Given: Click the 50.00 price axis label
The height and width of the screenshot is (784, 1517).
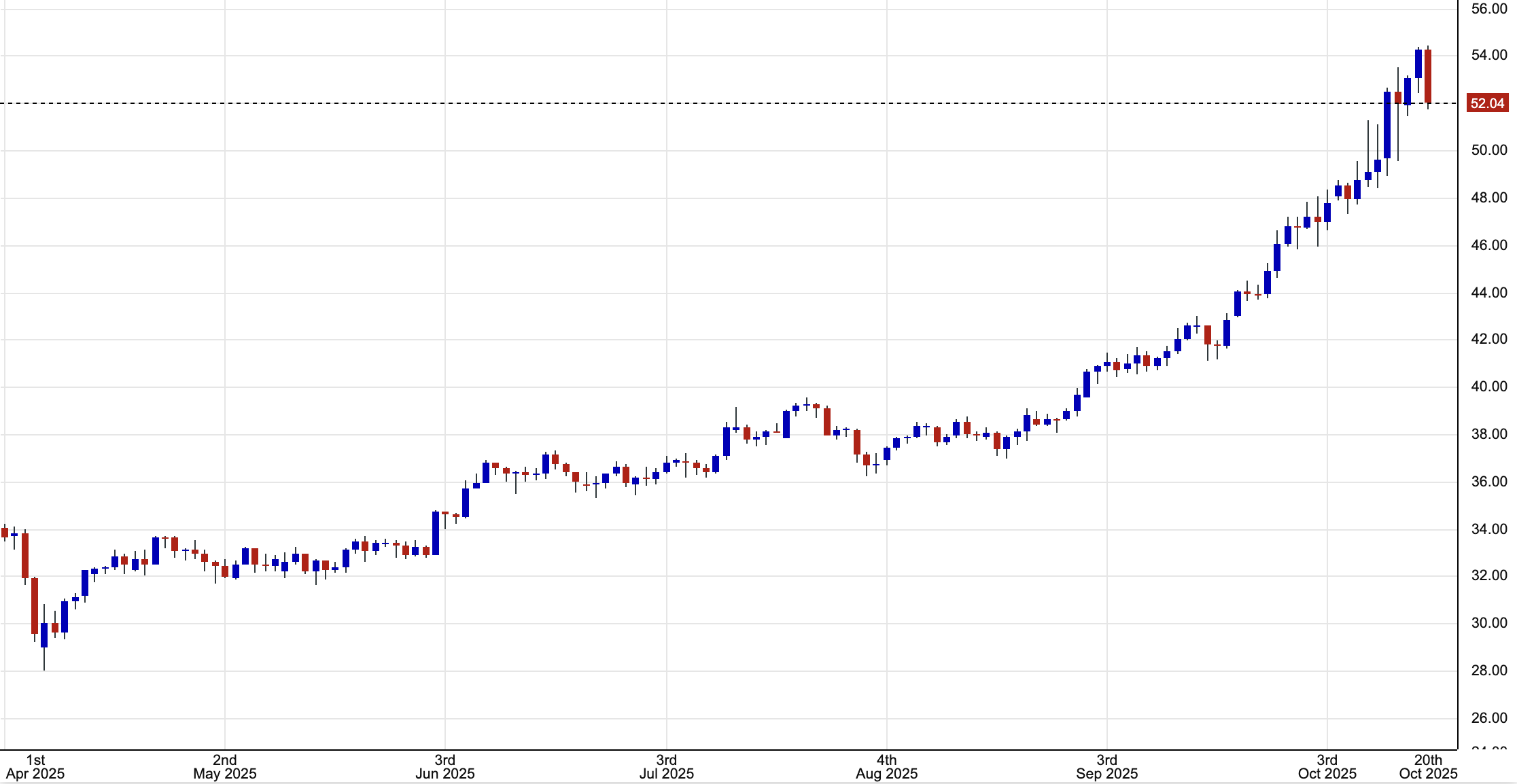Looking at the screenshot, I should pyautogui.click(x=1489, y=150).
